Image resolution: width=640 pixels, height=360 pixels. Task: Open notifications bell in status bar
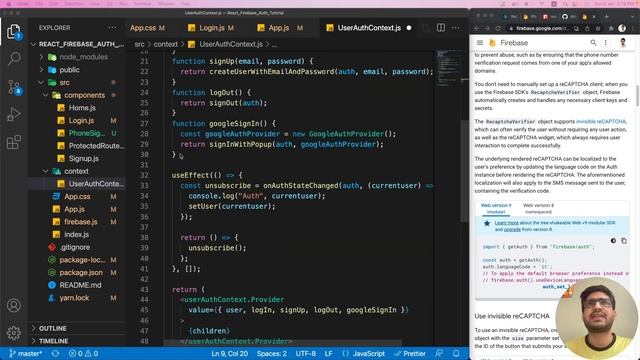coord(456,353)
